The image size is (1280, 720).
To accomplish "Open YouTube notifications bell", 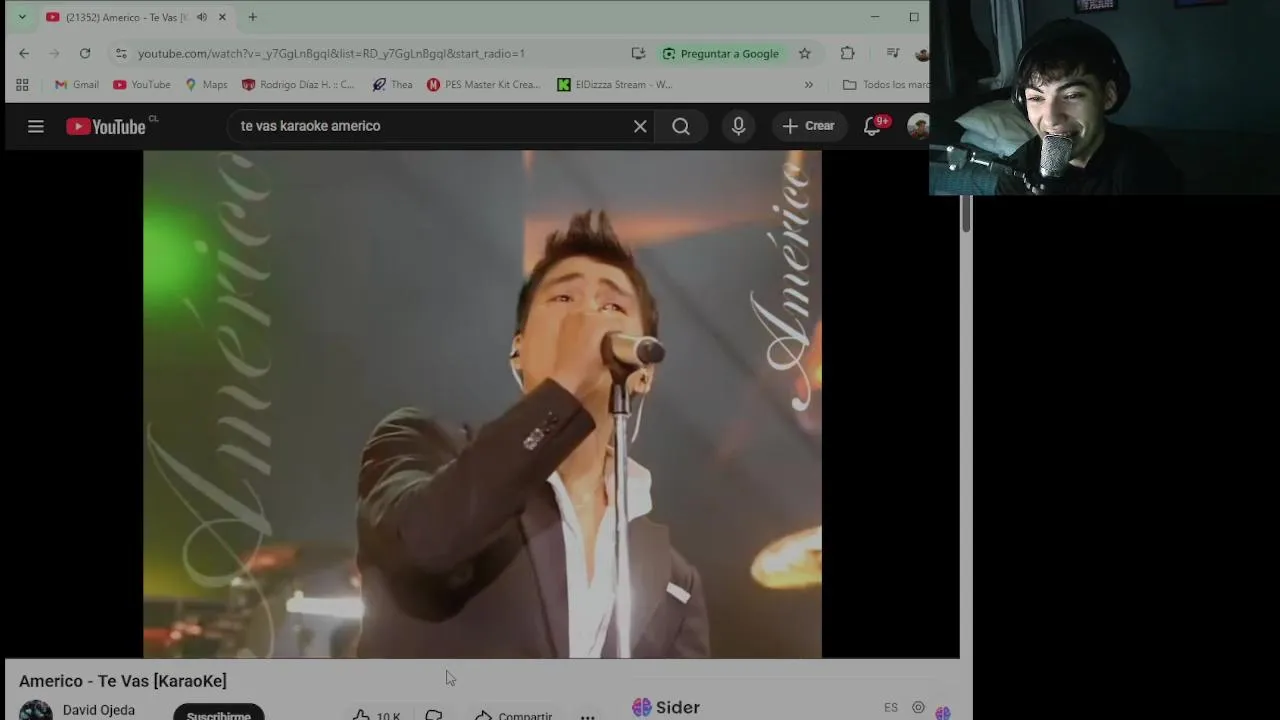I will click(x=872, y=126).
